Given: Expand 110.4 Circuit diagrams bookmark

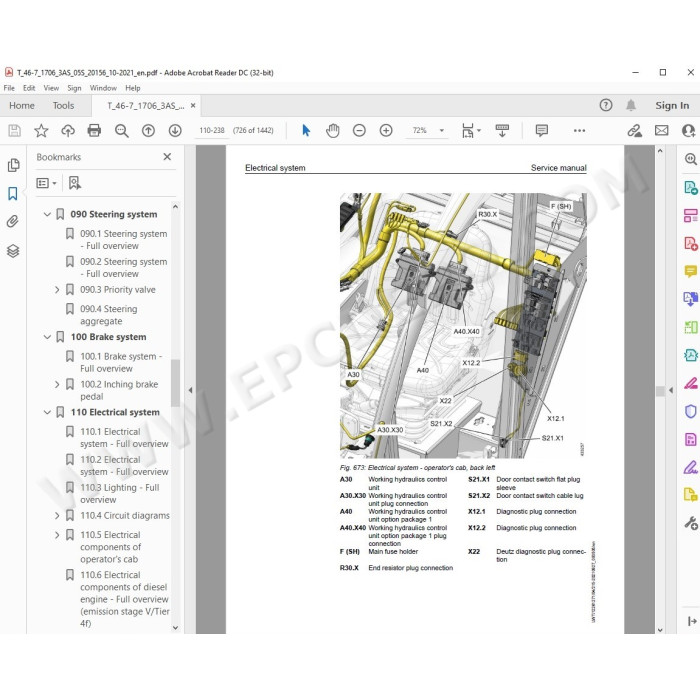Looking at the screenshot, I should [x=57, y=516].
